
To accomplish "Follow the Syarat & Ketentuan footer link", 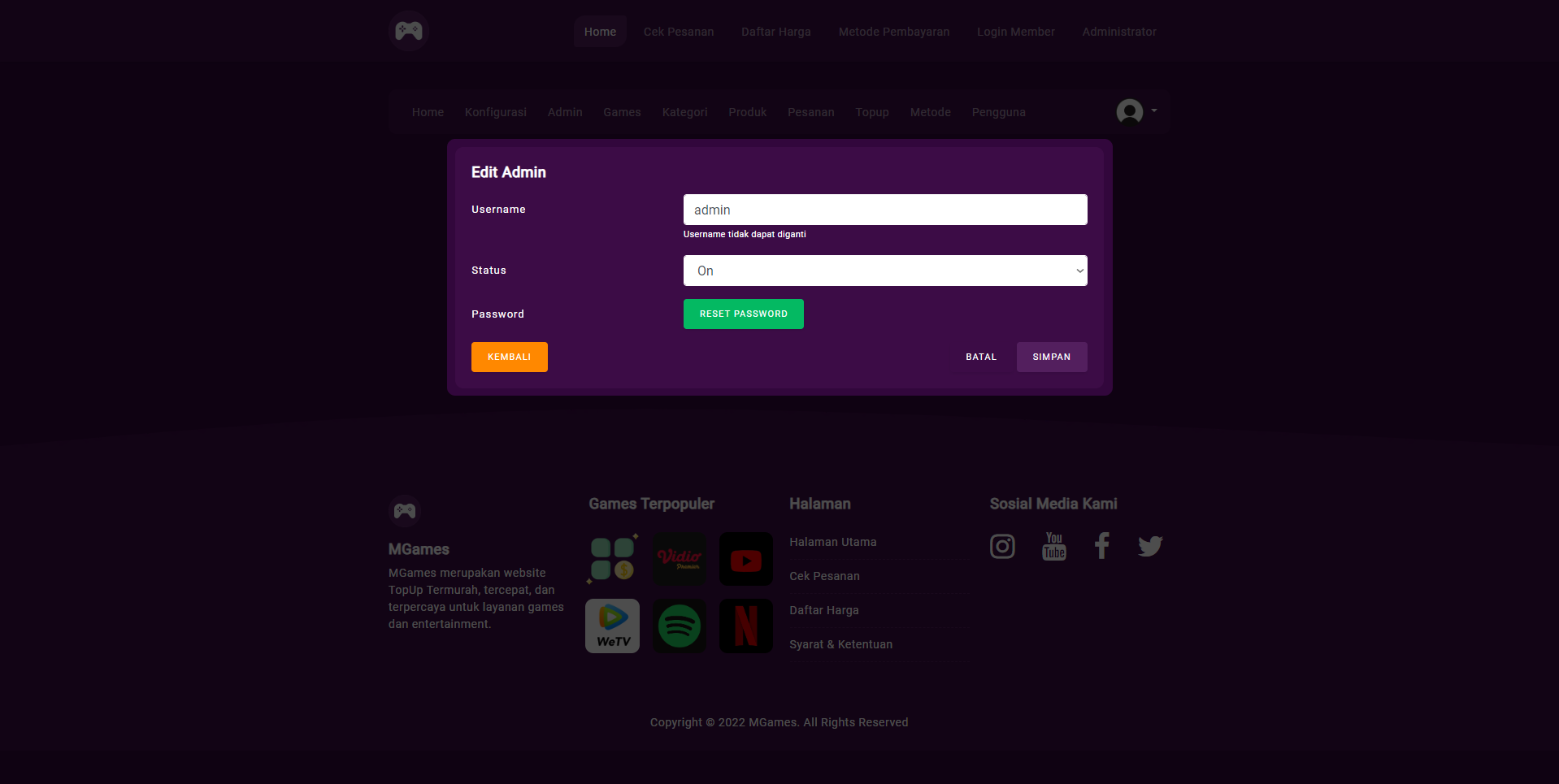I will point(841,644).
